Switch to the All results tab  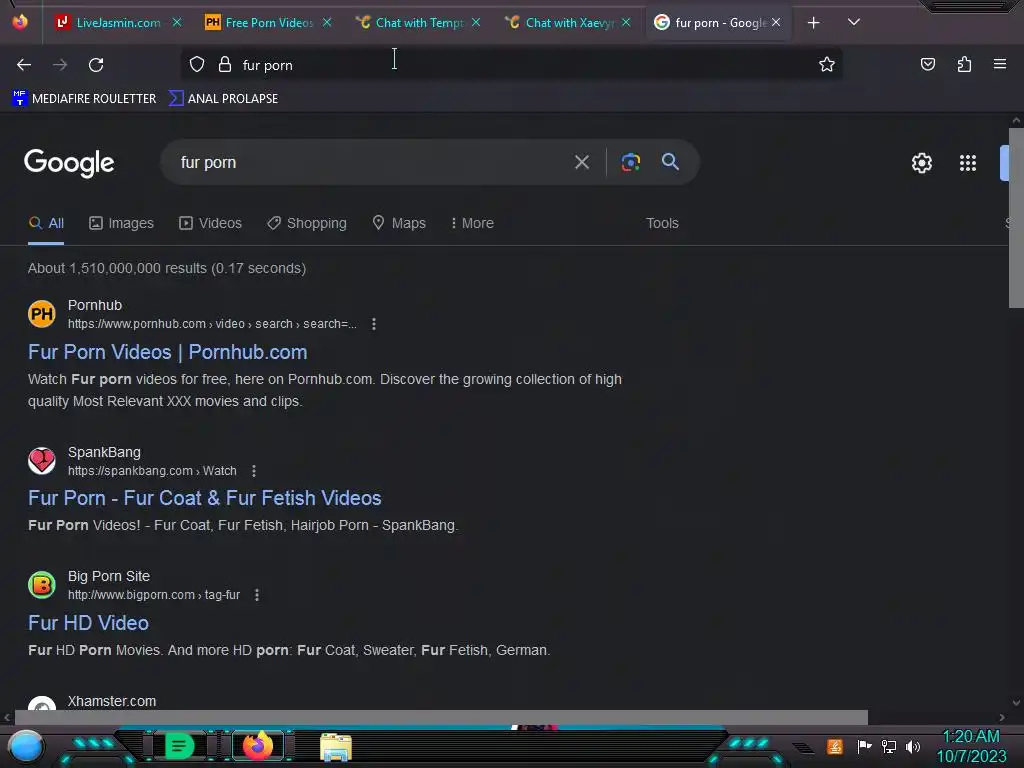[46, 223]
